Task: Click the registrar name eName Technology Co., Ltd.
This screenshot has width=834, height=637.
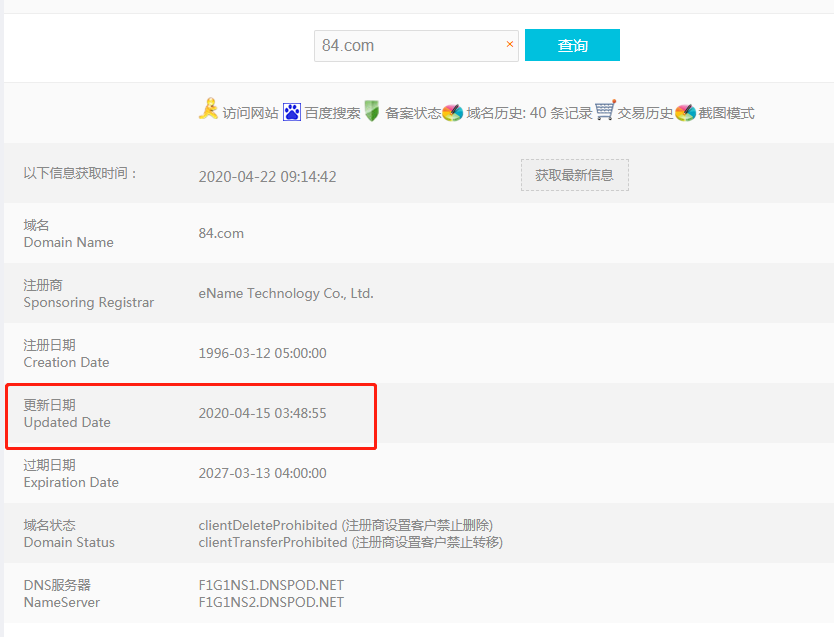Action: [286, 293]
